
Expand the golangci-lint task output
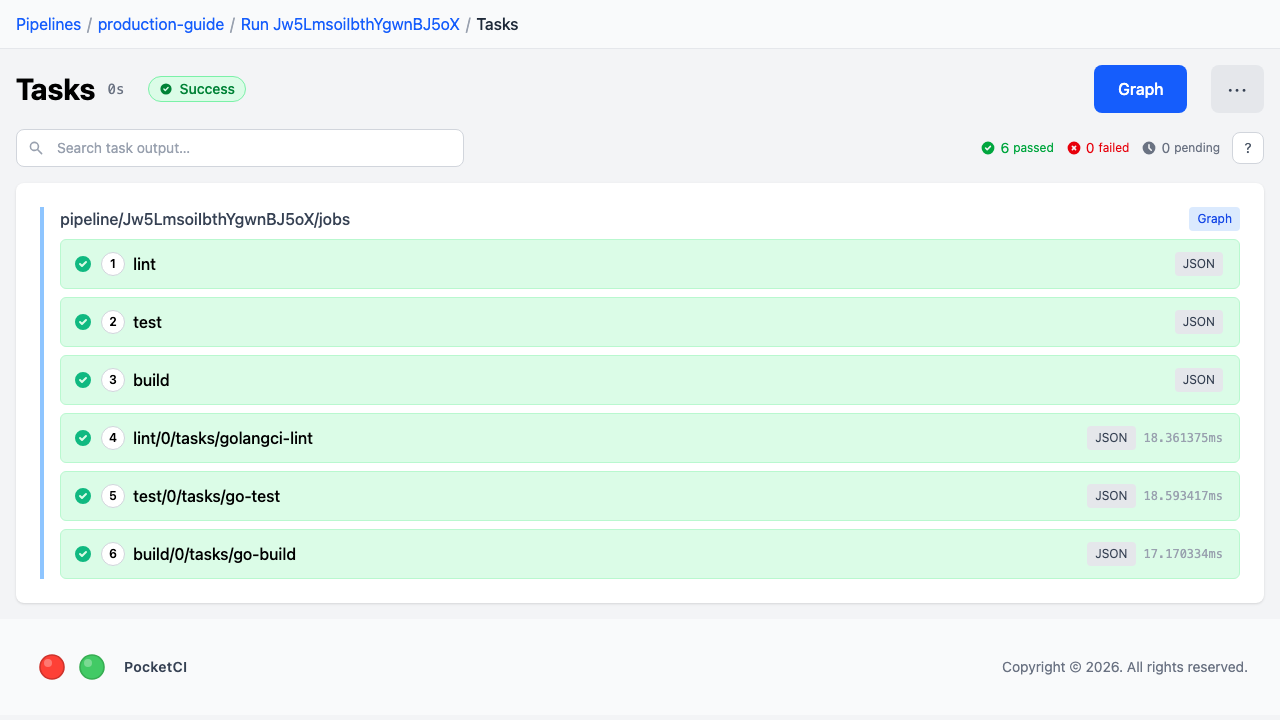pos(400,438)
